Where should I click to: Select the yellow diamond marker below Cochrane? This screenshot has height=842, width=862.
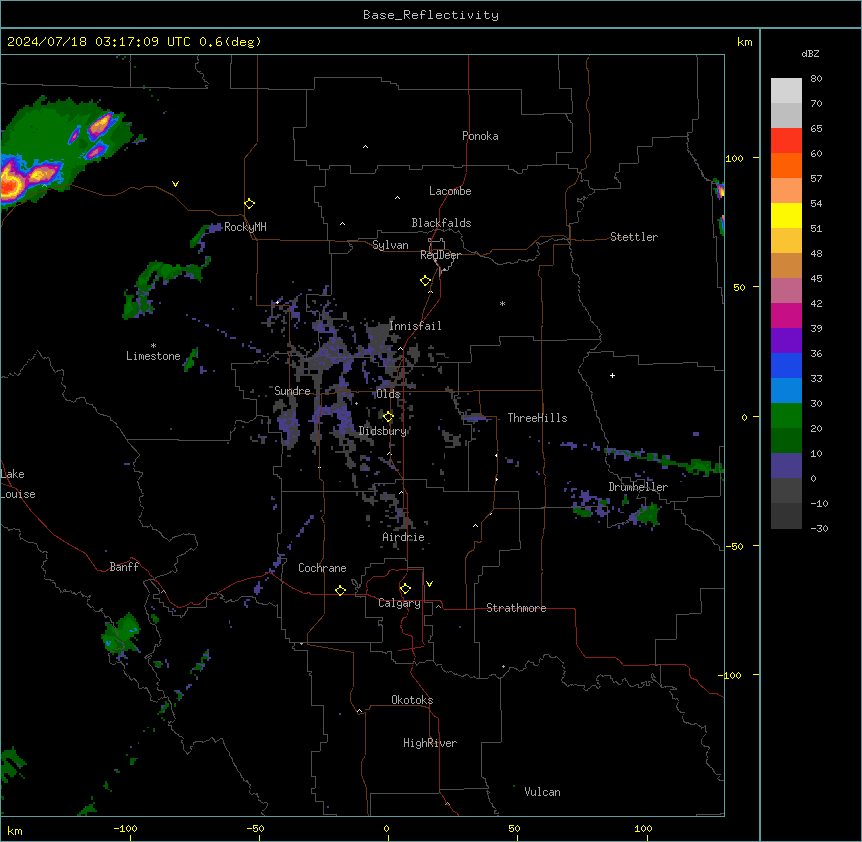click(340, 590)
